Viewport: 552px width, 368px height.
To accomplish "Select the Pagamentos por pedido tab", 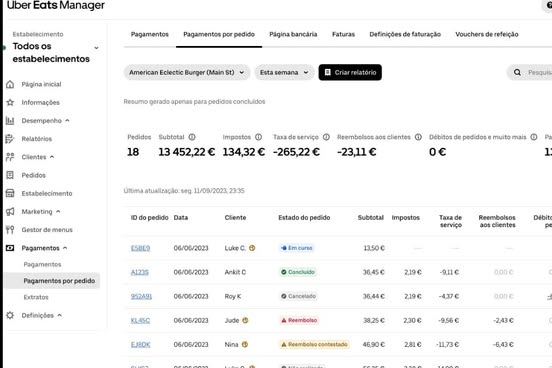I will 219,34.
